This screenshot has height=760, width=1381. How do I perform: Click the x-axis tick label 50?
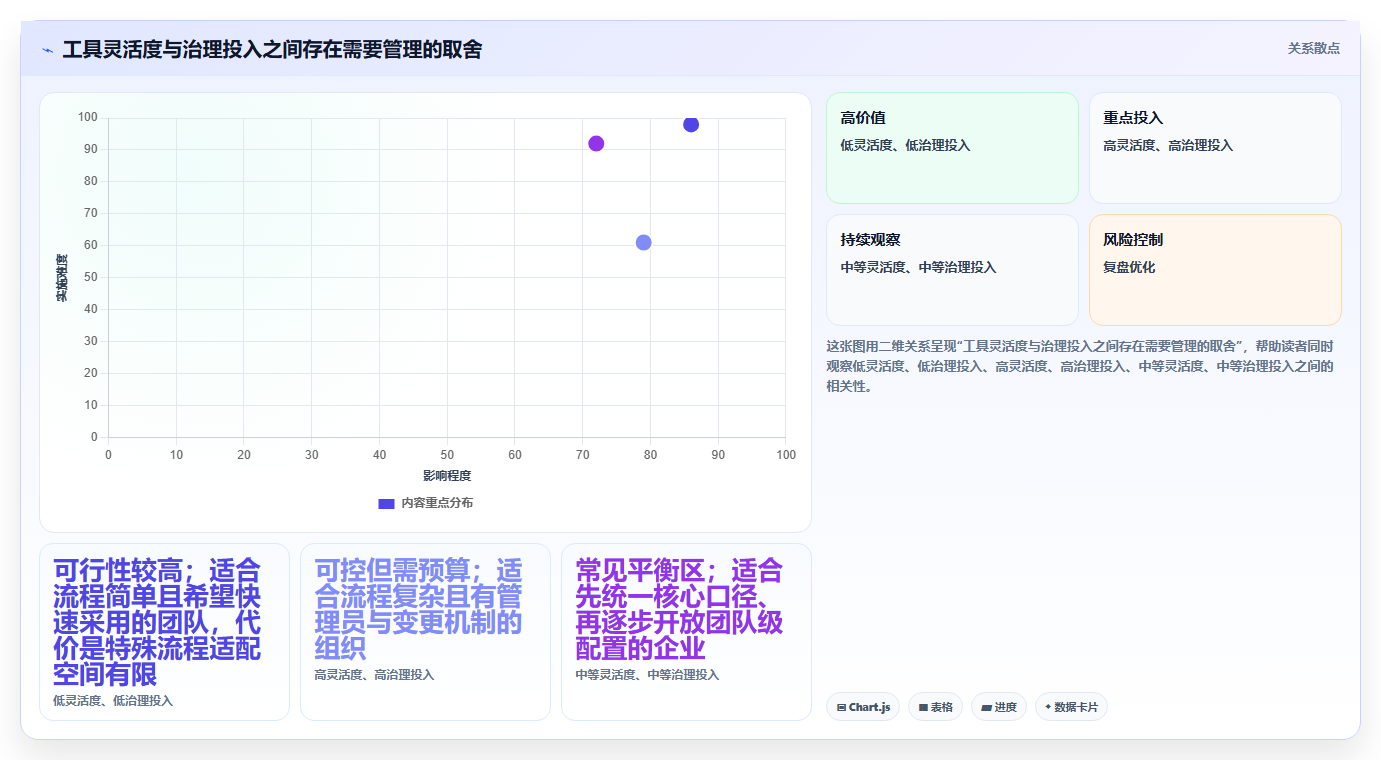pyautogui.click(x=447, y=455)
